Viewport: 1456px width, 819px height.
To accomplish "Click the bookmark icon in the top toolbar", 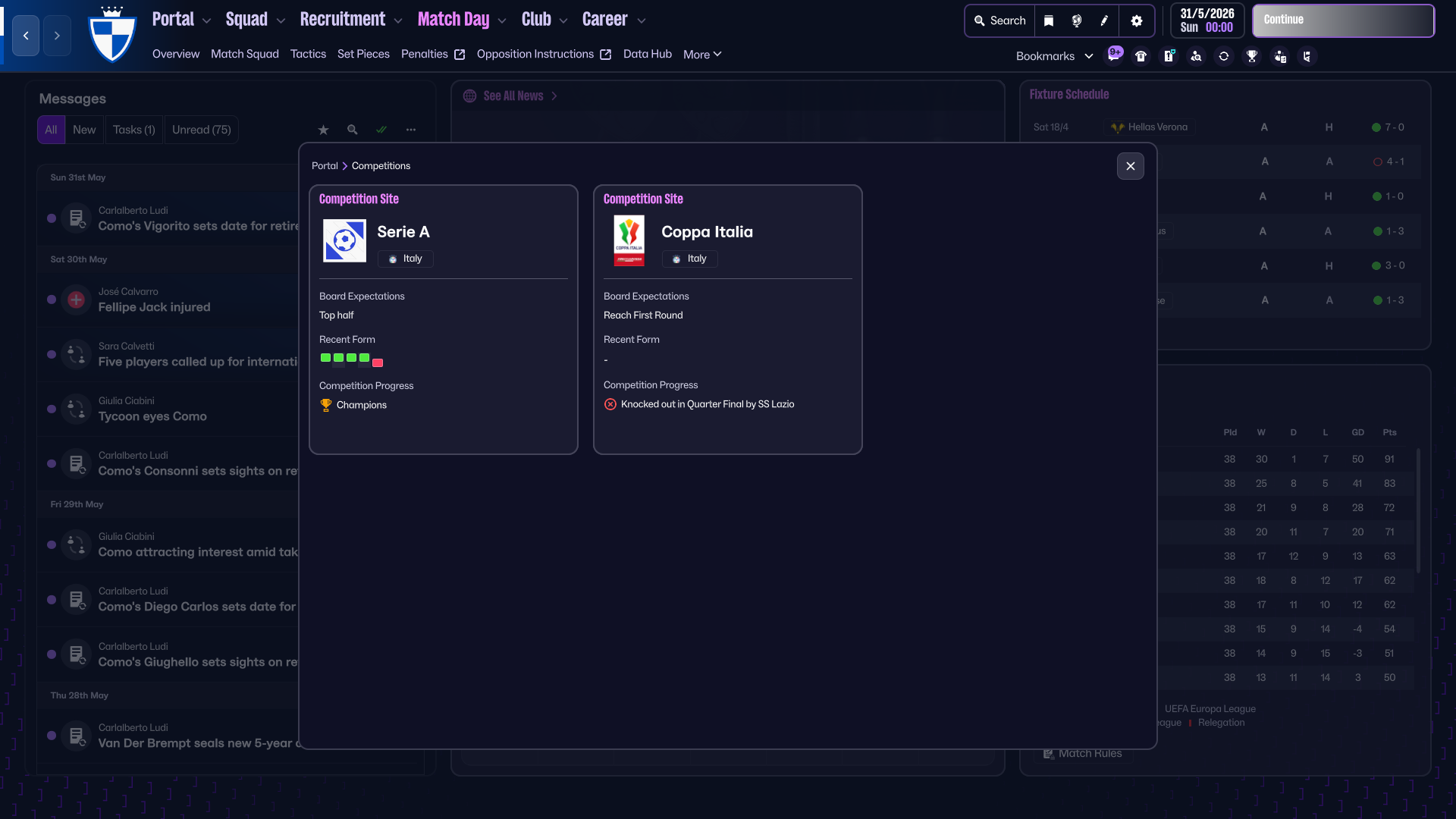I will [x=1049, y=21].
